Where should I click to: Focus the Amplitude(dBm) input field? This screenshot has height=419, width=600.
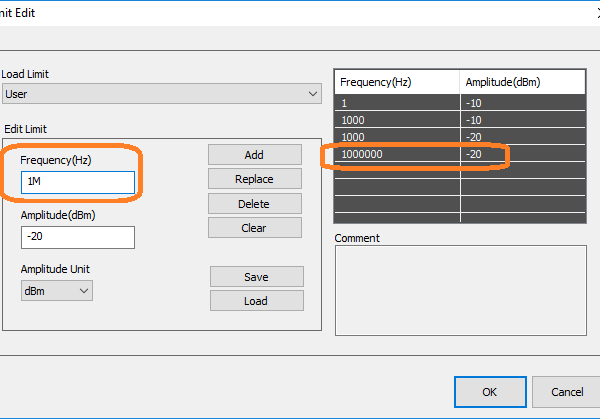tap(77, 237)
